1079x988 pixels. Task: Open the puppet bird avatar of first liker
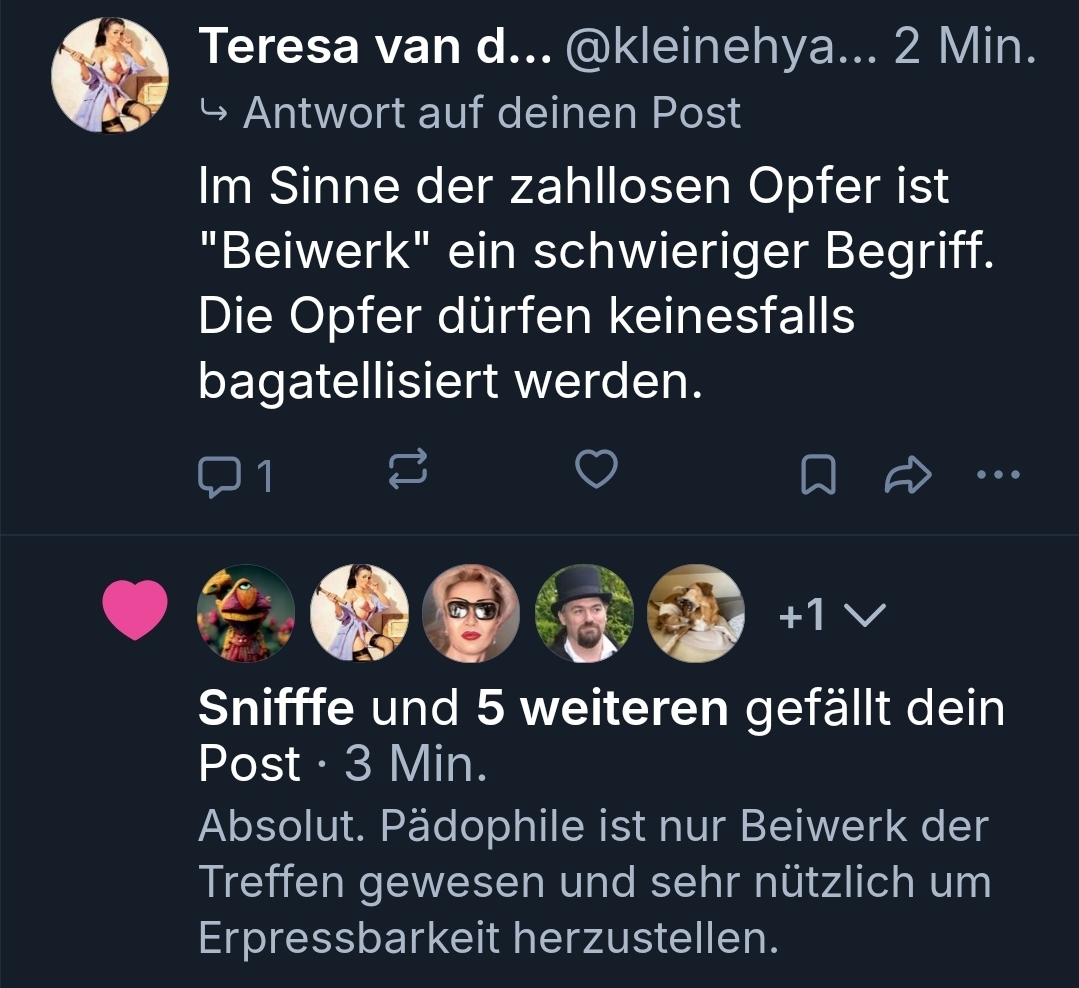(x=246, y=614)
